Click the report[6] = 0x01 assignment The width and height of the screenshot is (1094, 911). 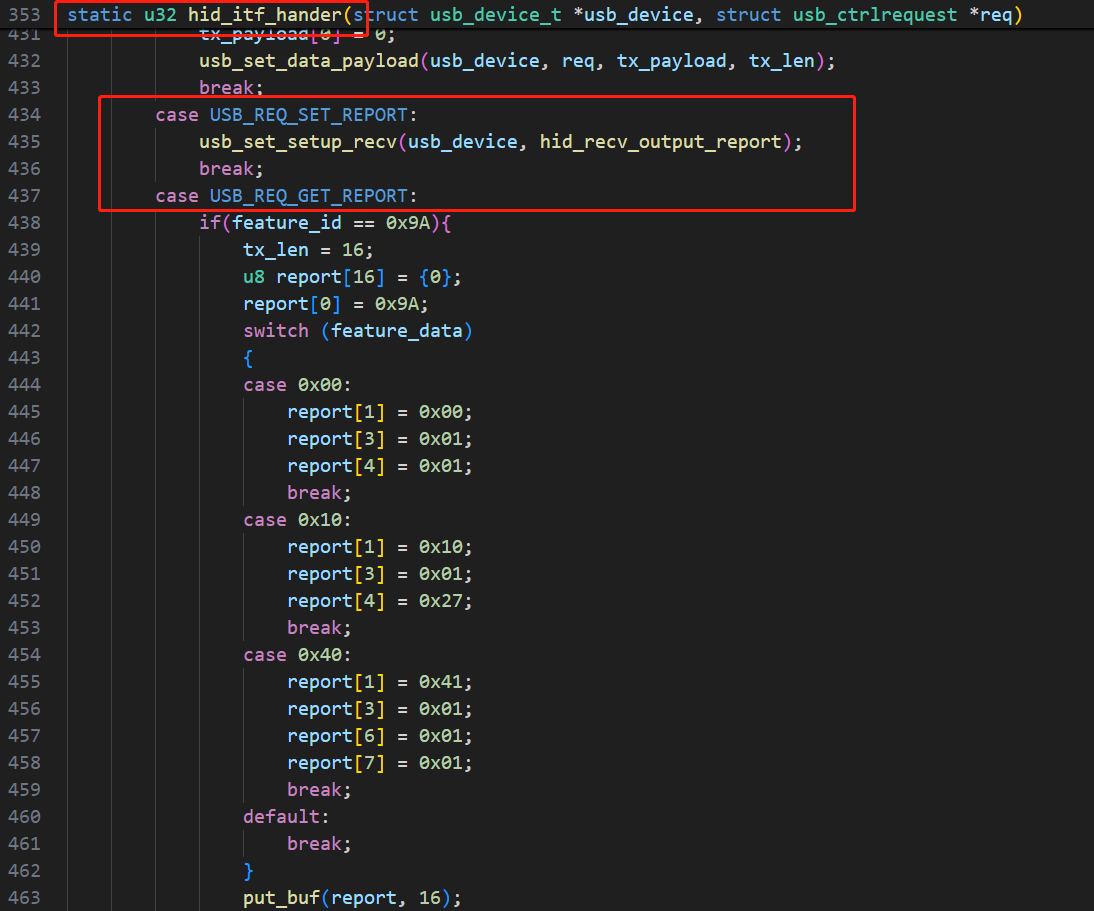coord(380,737)
